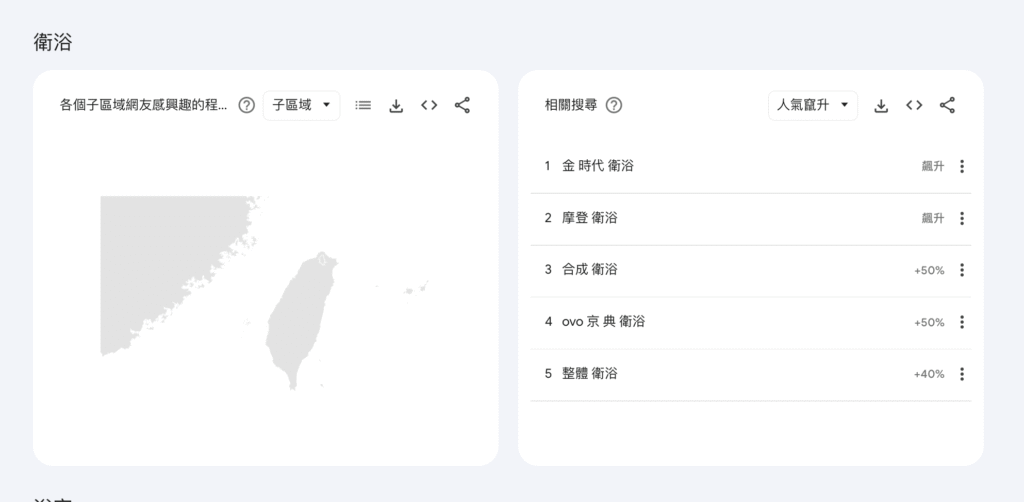Open more options for ovo 京 典 衛浴
The width and height of the screenshot is (1024, 502).
click(x=961, y=322)
